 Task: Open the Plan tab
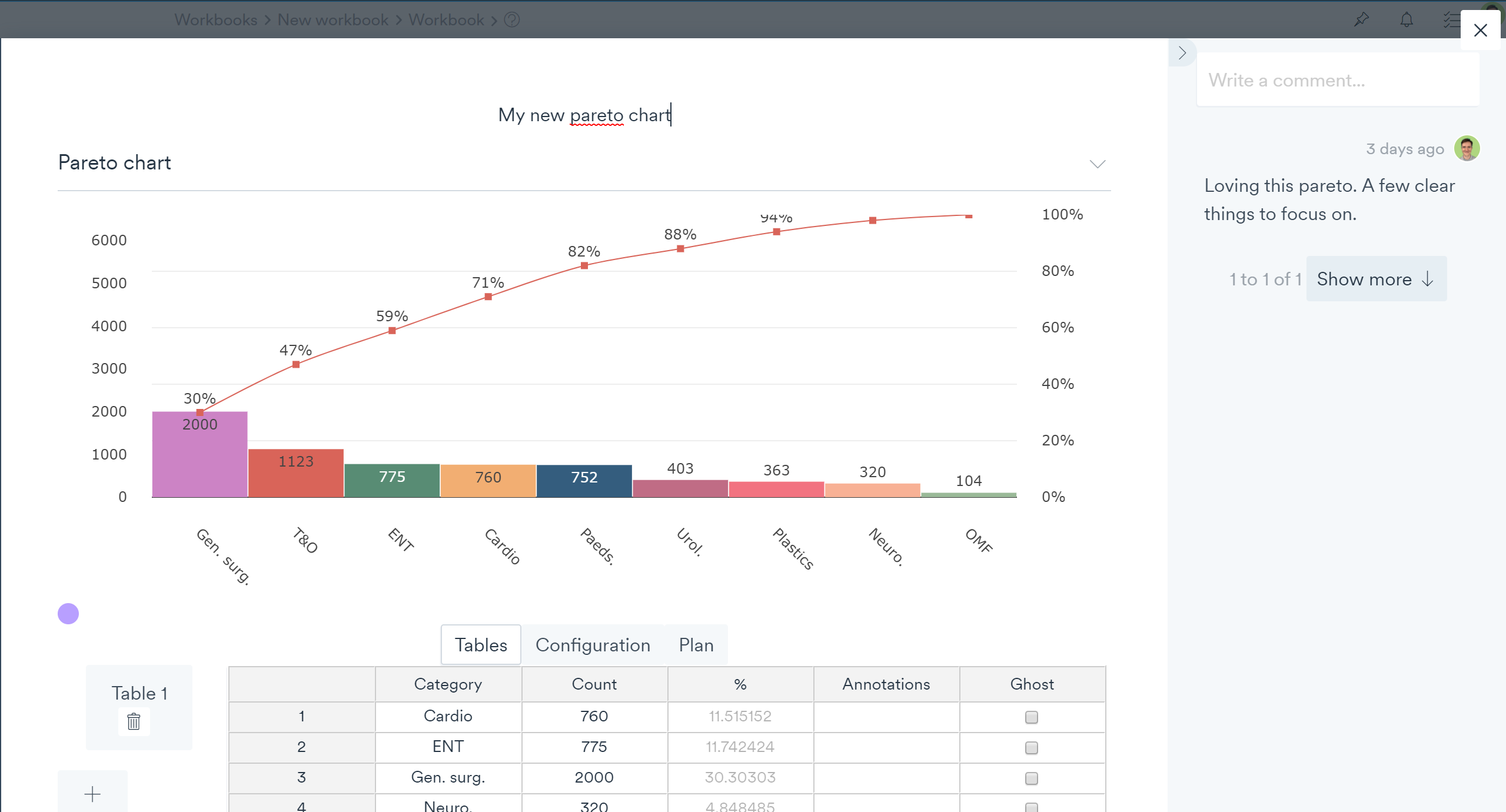(696, 645)
